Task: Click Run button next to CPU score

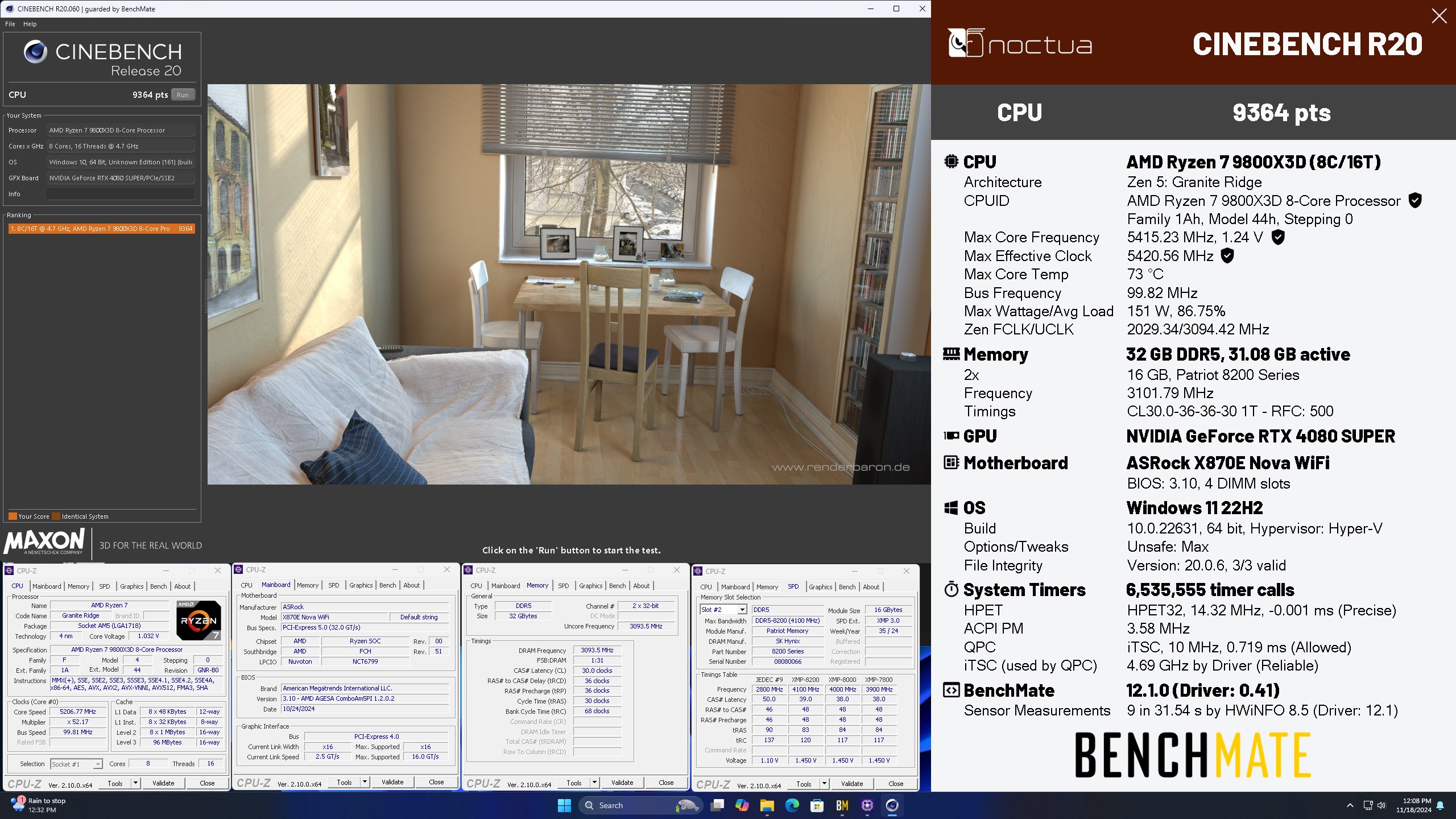Action: [x=183, y=95]
